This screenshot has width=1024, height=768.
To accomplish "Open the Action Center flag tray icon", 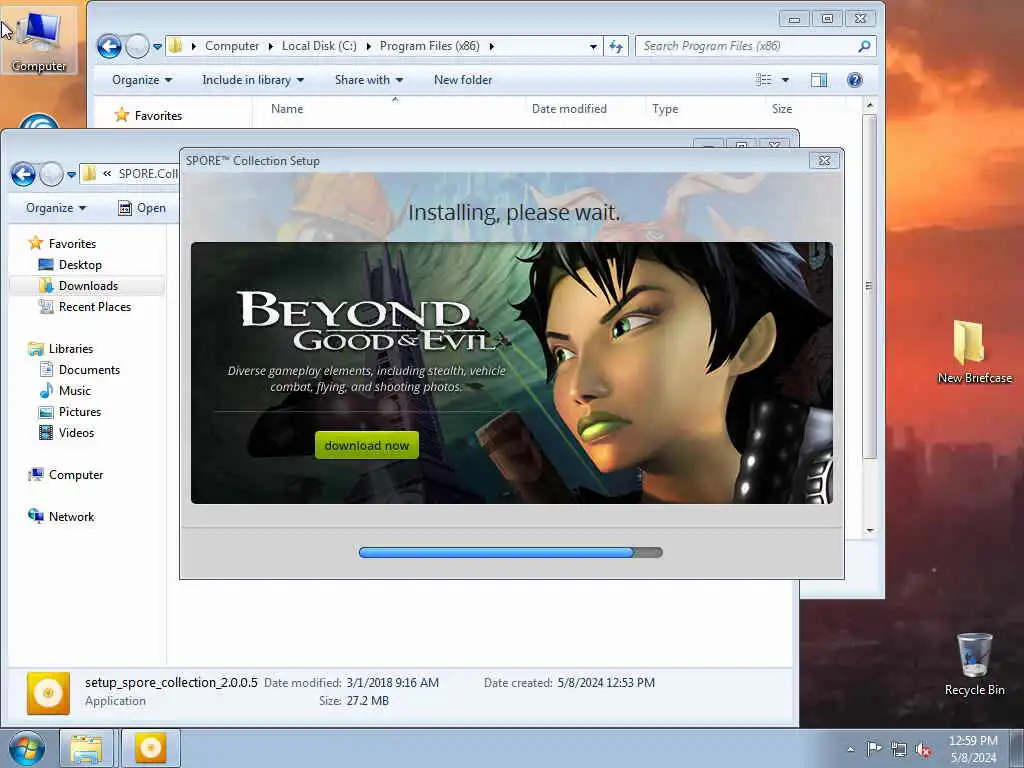I will point(874,748).
